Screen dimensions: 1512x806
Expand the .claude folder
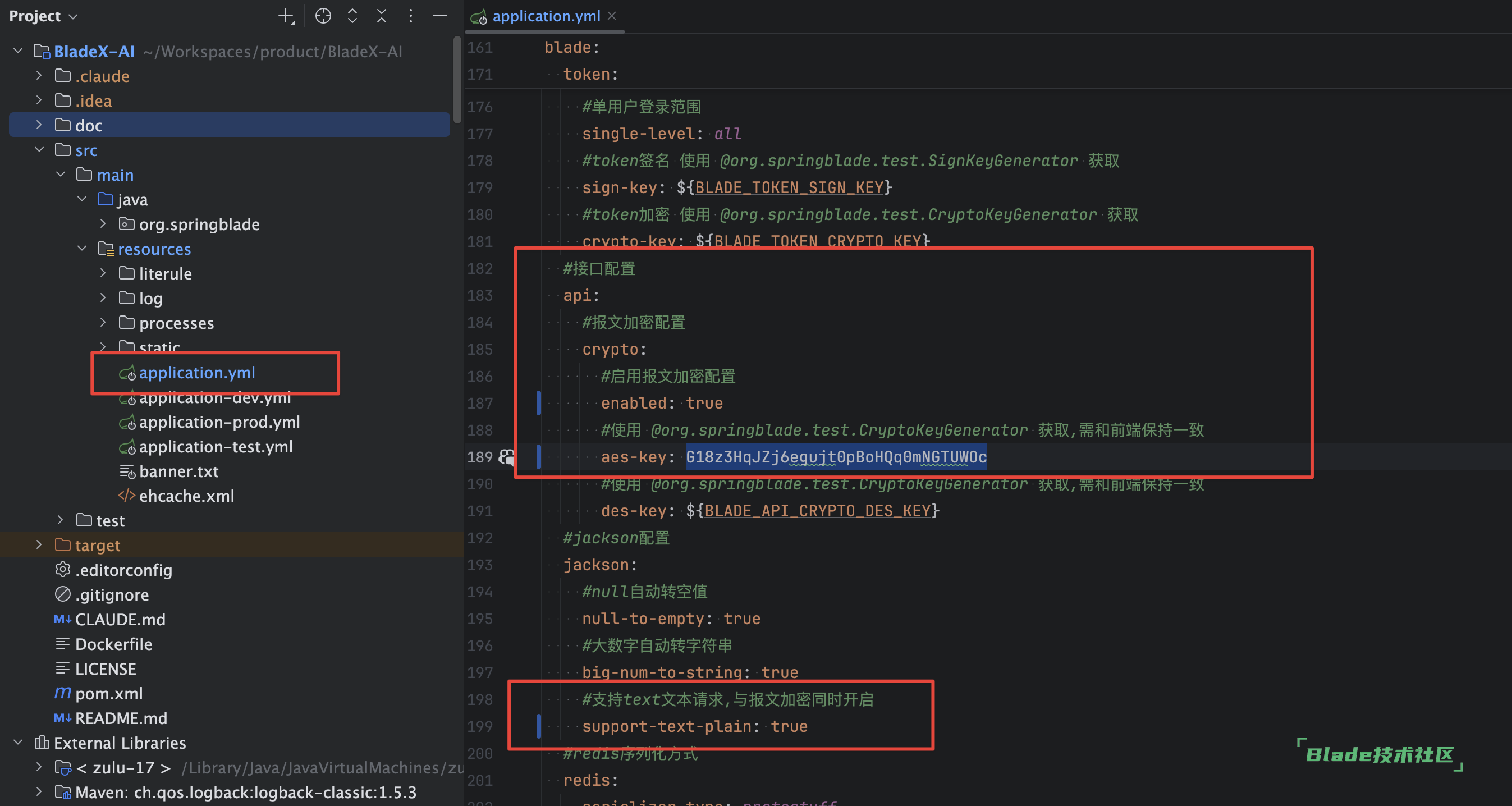[x=39, y=76]
